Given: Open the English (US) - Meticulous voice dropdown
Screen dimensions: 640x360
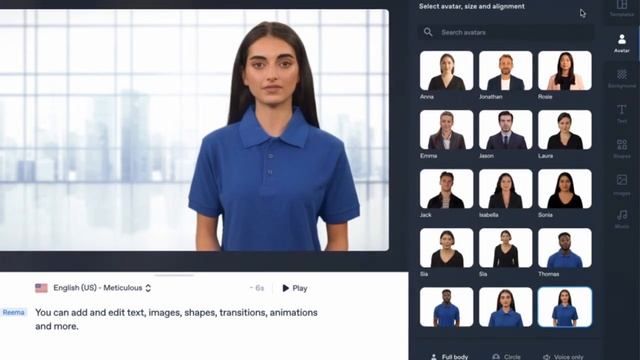Looking at the screenshot, I should [x=102, y=288].
